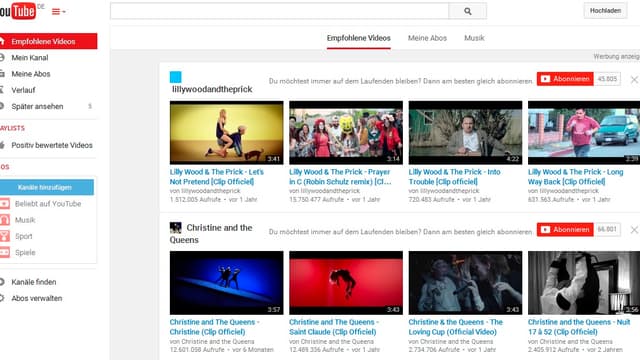The height and width of the screenshot is (360, 640).
Task: Open Positiv bewertete Videos playlist
Action: coord(52,145)
